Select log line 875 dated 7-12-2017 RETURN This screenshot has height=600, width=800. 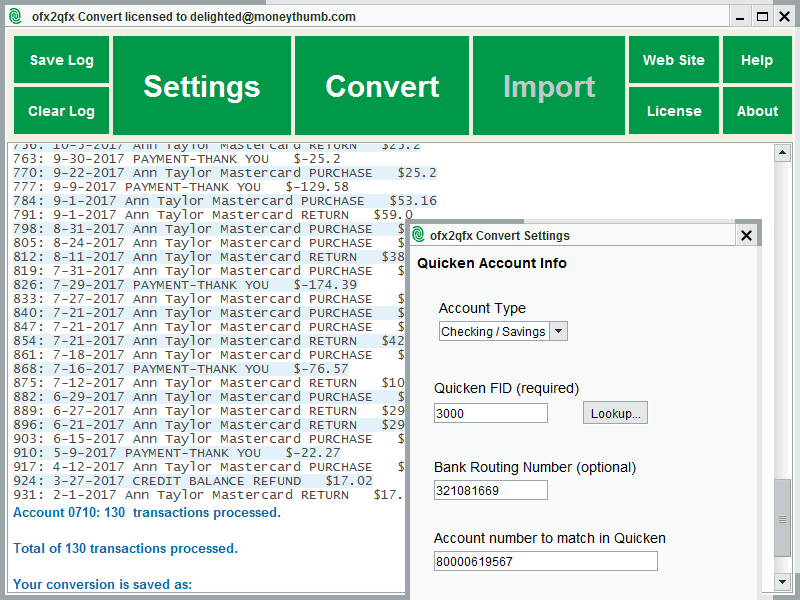[209, 383]
